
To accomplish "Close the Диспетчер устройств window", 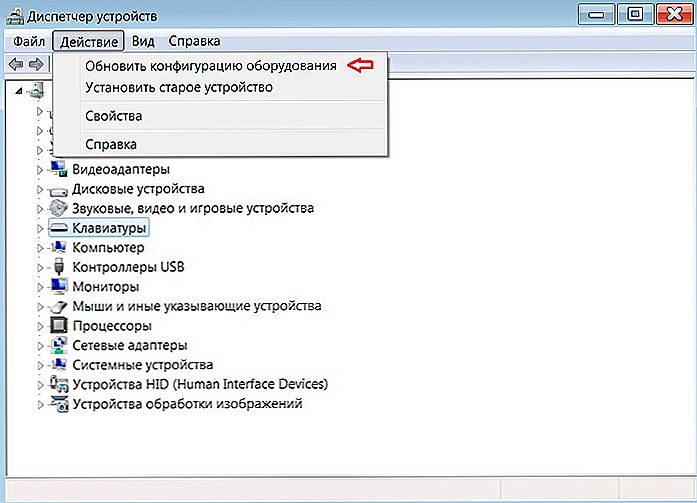I will pos(674,15).
